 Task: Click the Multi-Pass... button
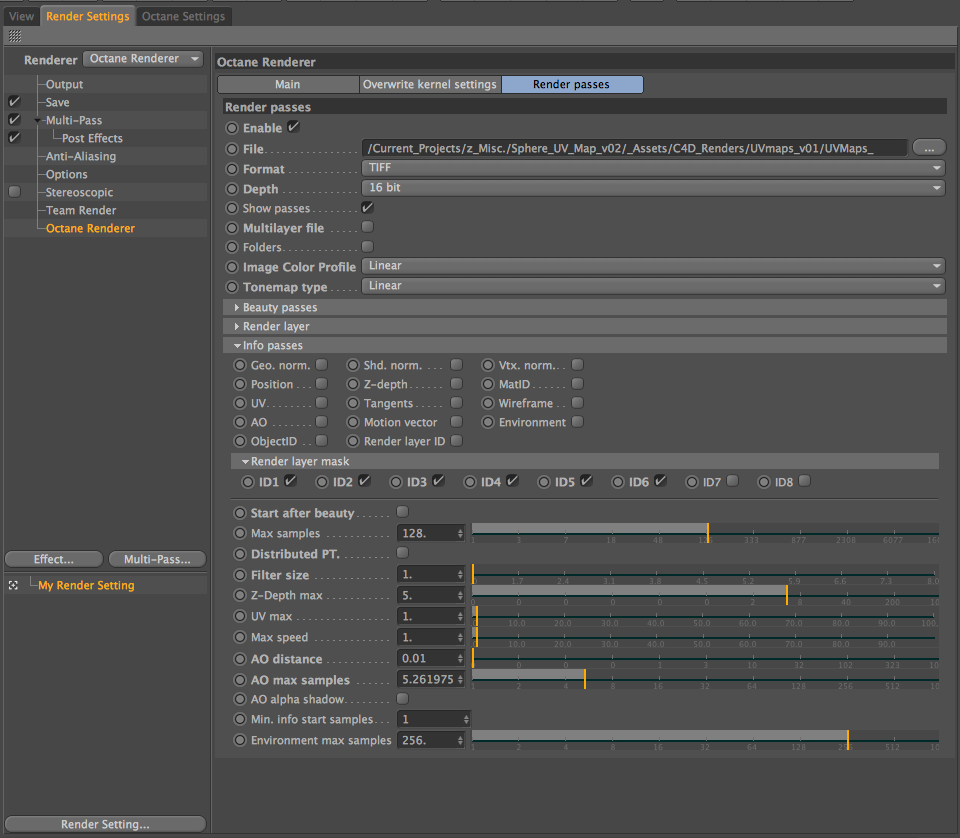(157, 559)
